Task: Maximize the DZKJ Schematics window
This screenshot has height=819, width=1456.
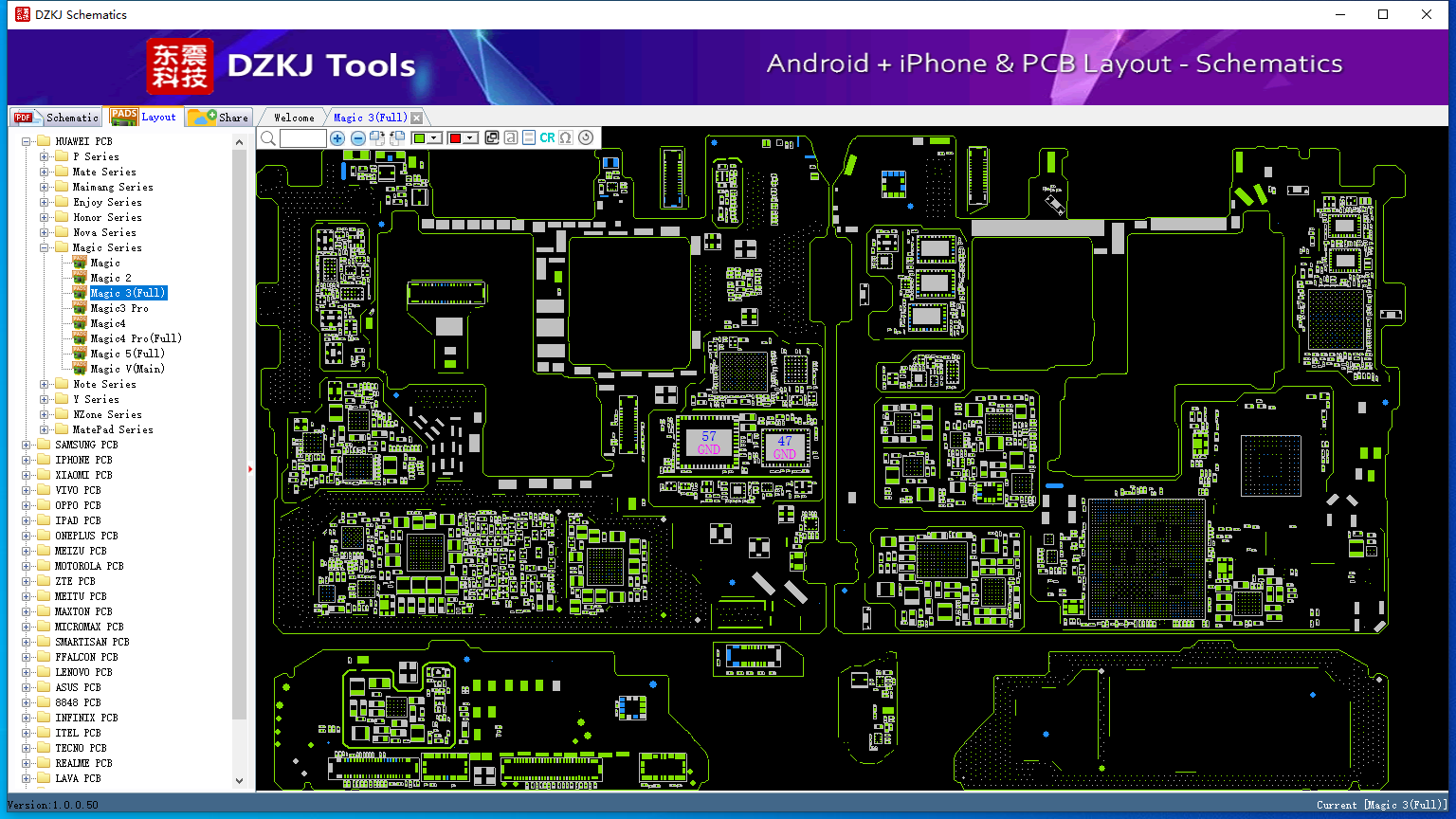Action: [1383, 14]
